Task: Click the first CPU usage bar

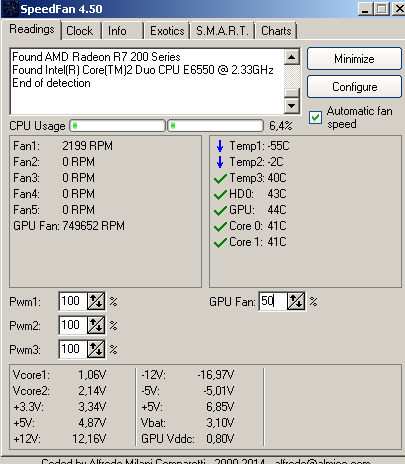Action: (117, 126)
